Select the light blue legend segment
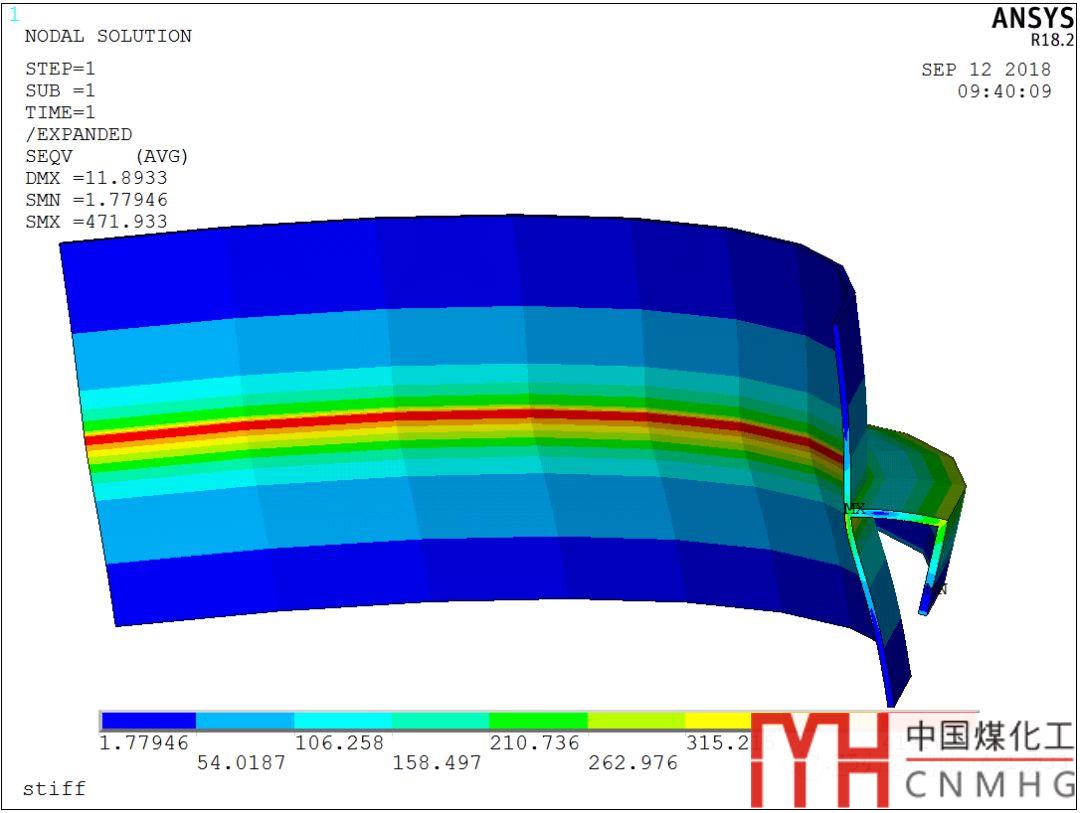 click(x=245, y=721)
